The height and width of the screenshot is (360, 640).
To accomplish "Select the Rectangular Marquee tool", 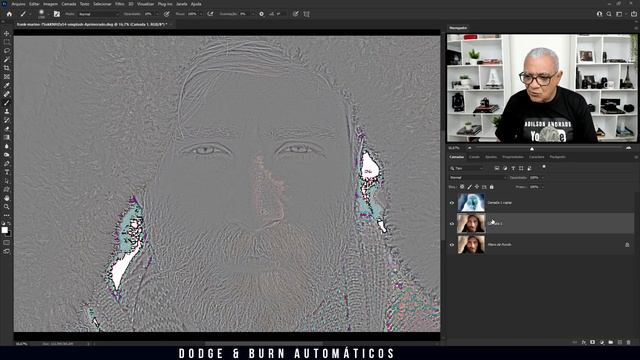I will 7,42.
